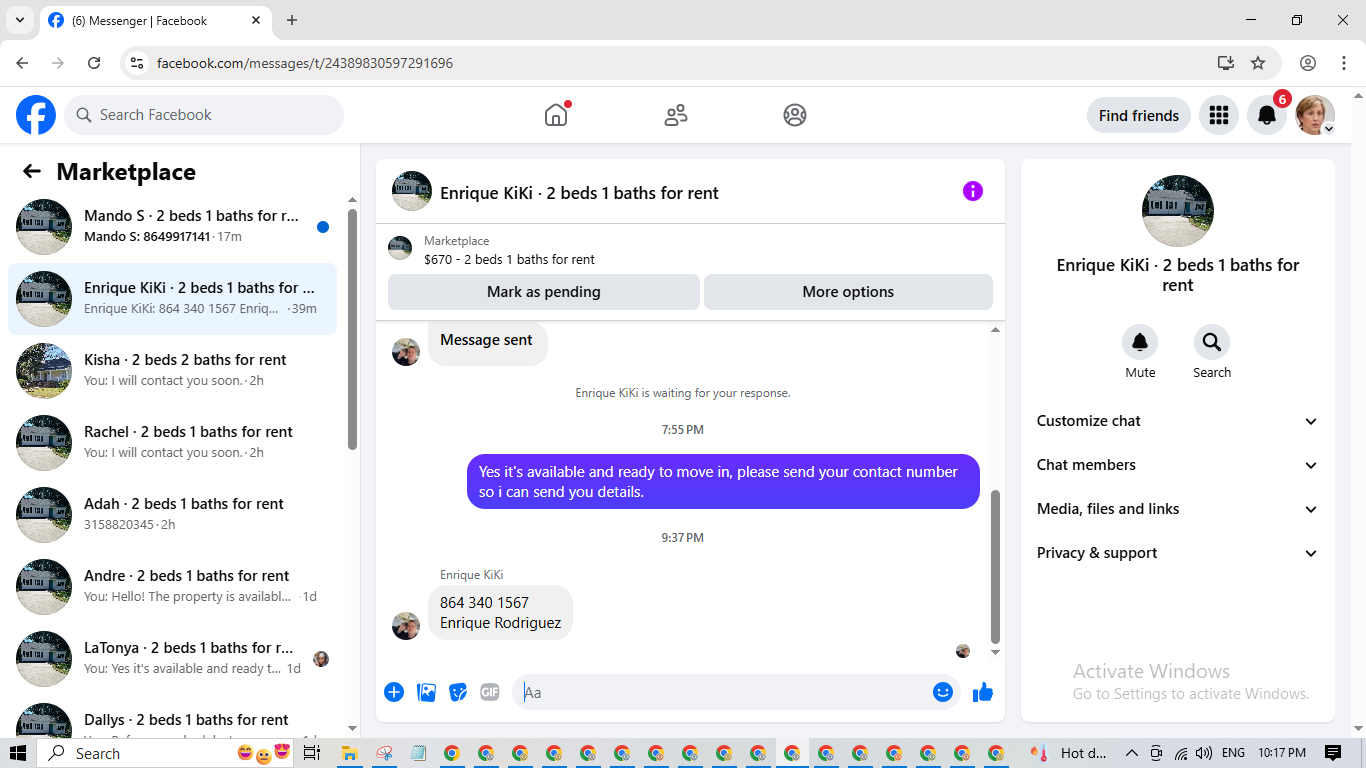Expand Privacy & support section

click(x=1178, y=553)
